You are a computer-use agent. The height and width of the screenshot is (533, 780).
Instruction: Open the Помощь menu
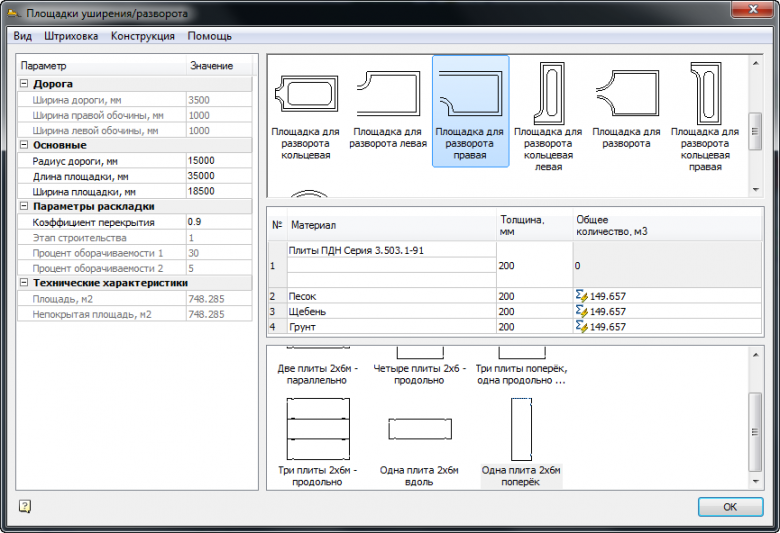[209, 36]
